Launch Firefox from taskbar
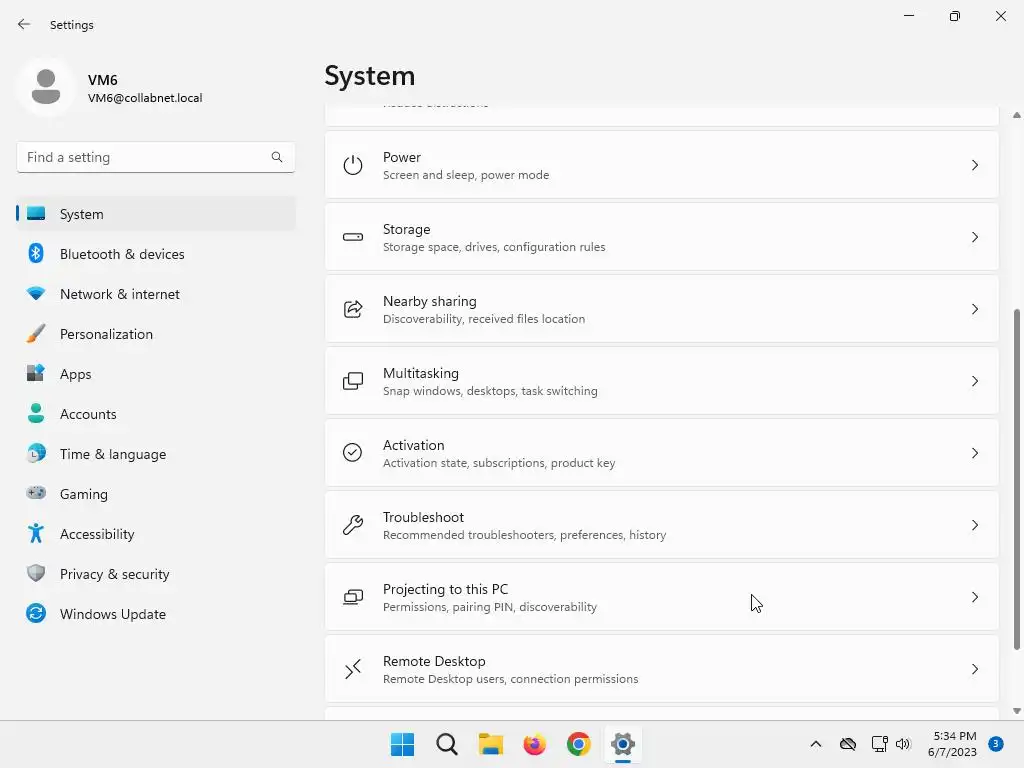The image size is (1024, 768). pyautogui.click(x=534, y=744)
